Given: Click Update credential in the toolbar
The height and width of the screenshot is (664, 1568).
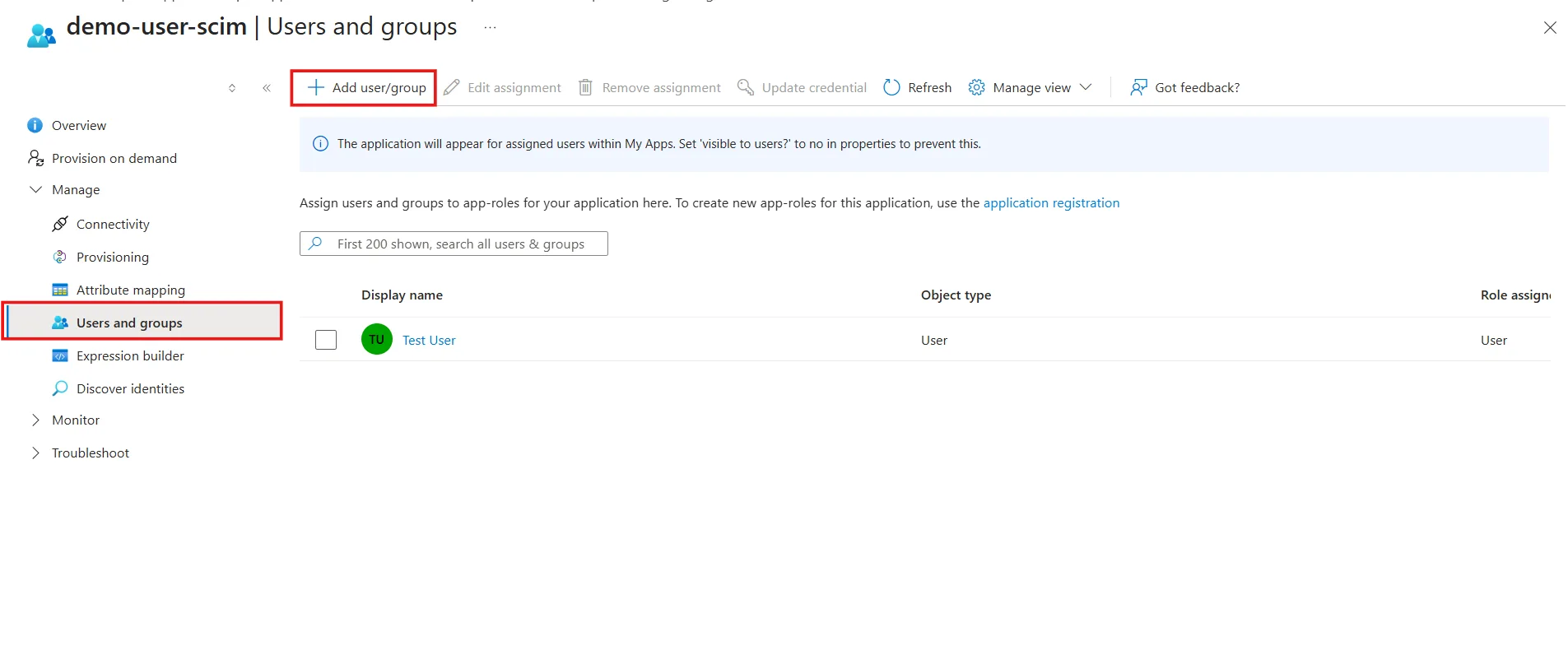Looking at the screenshot, I should [x=803, y=87].
